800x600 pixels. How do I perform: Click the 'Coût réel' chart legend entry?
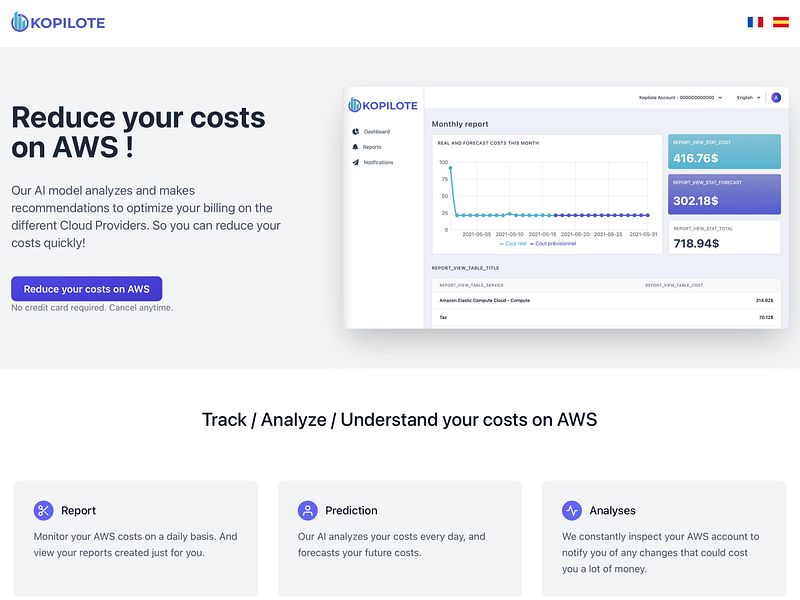[513, 244]
